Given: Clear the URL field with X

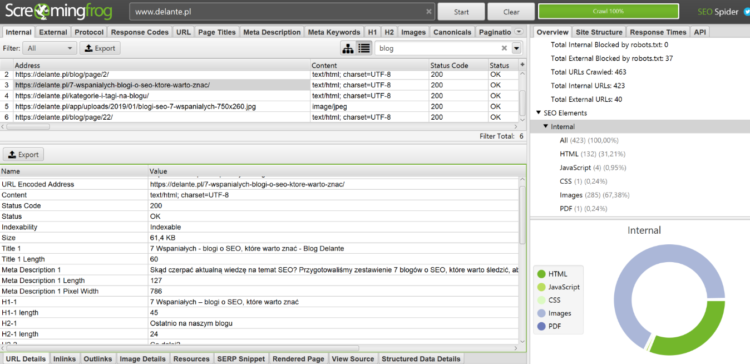Looking at the screenshot, I should pos(429,12).
